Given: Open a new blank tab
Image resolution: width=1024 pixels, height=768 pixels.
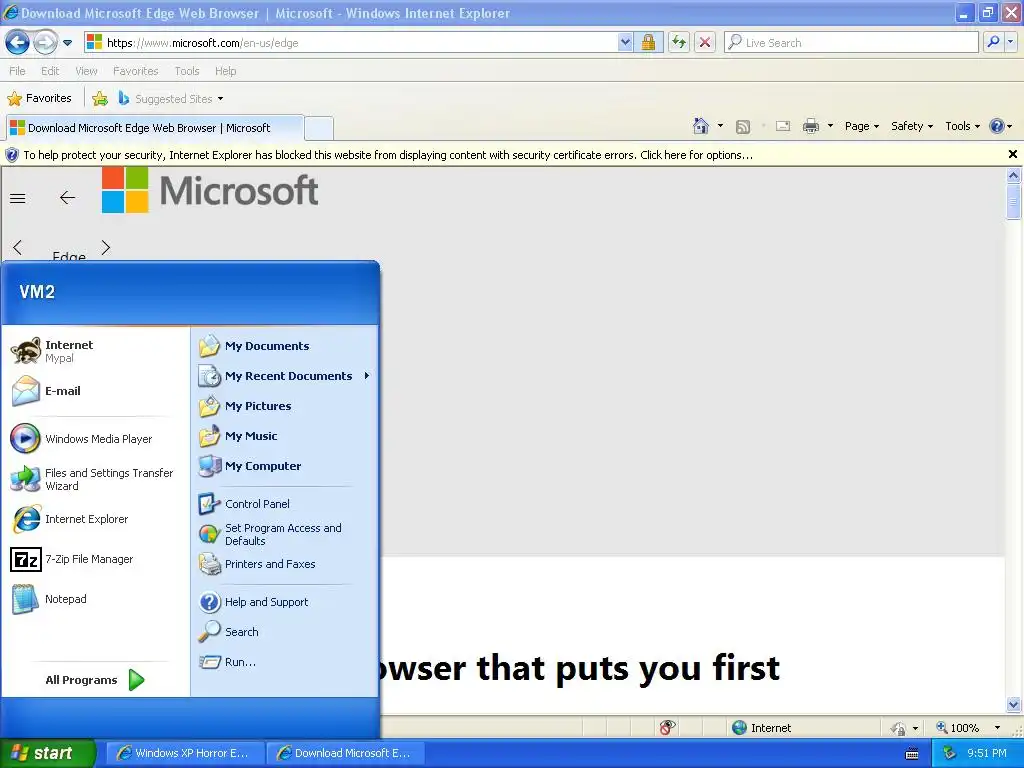Looking at the screenshot, I should coord(319,128).
